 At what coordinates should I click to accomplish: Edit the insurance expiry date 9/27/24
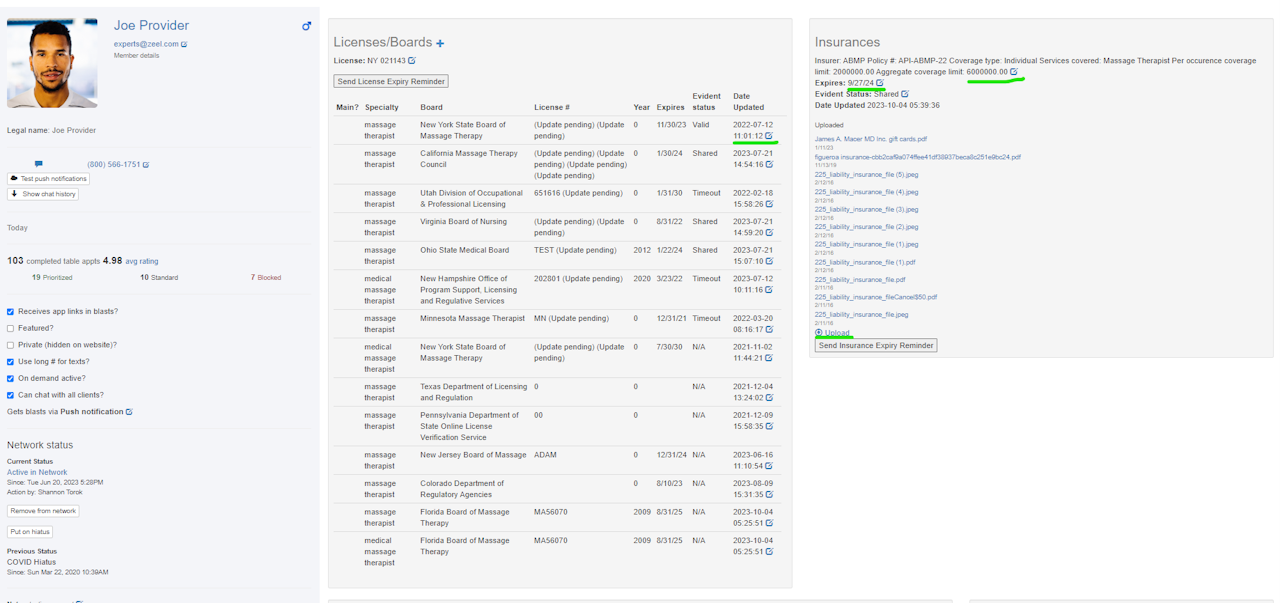click(880, 83)
